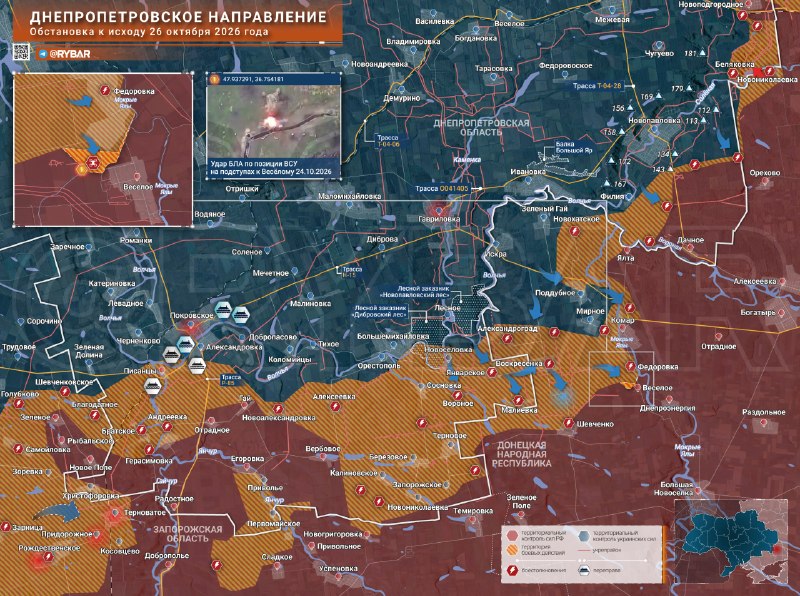Open the drone strike video thumbnail

coord(273,121)
